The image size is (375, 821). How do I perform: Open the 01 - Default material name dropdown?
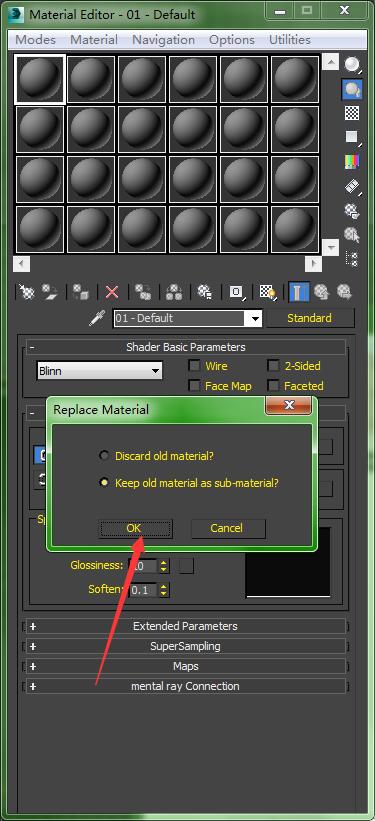pyautogui.click(x=188, y=318)
